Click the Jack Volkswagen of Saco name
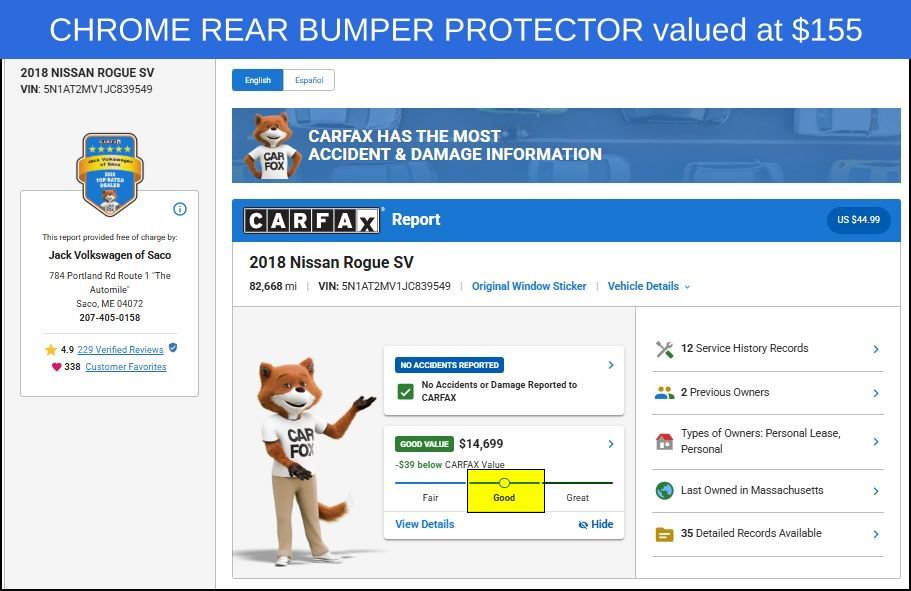 coord(110,255)
